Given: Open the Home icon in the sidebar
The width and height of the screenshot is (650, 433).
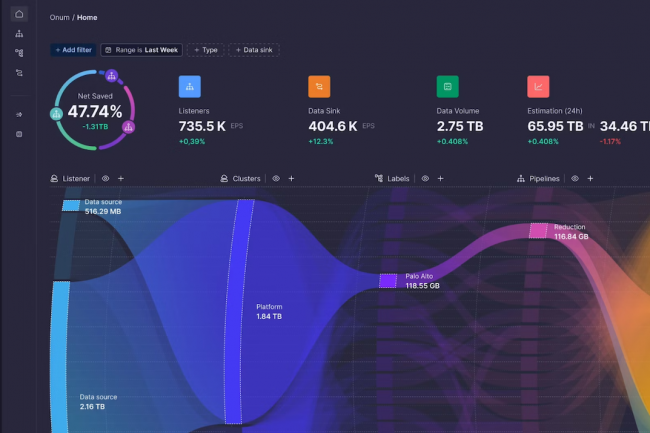Looking at the screenshot, I should point(19,14).
